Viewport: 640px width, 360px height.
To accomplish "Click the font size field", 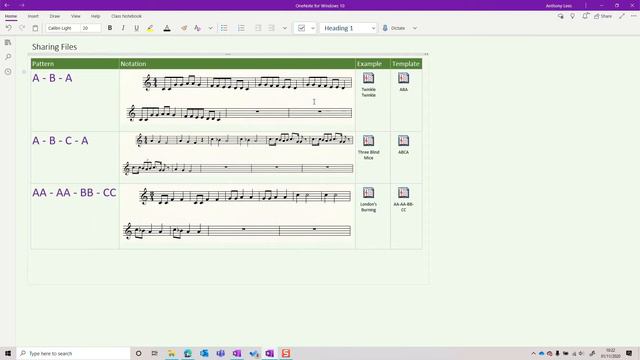I will (x=91, y=28).
